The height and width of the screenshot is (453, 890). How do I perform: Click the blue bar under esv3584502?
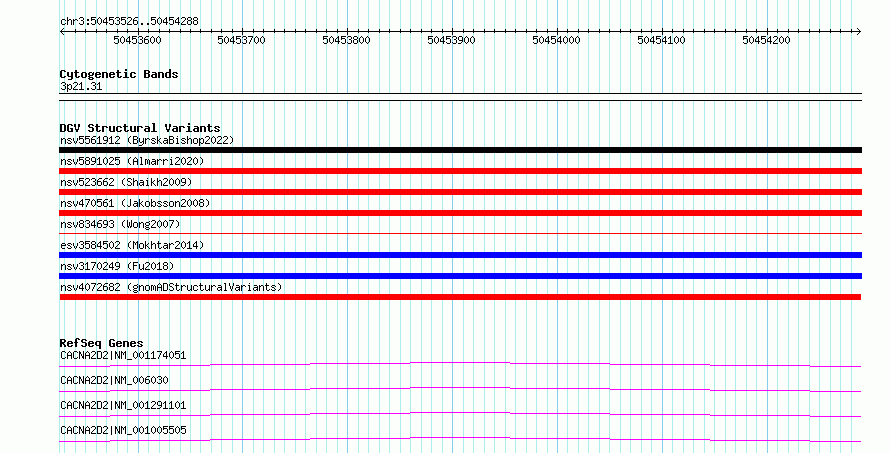460,255
